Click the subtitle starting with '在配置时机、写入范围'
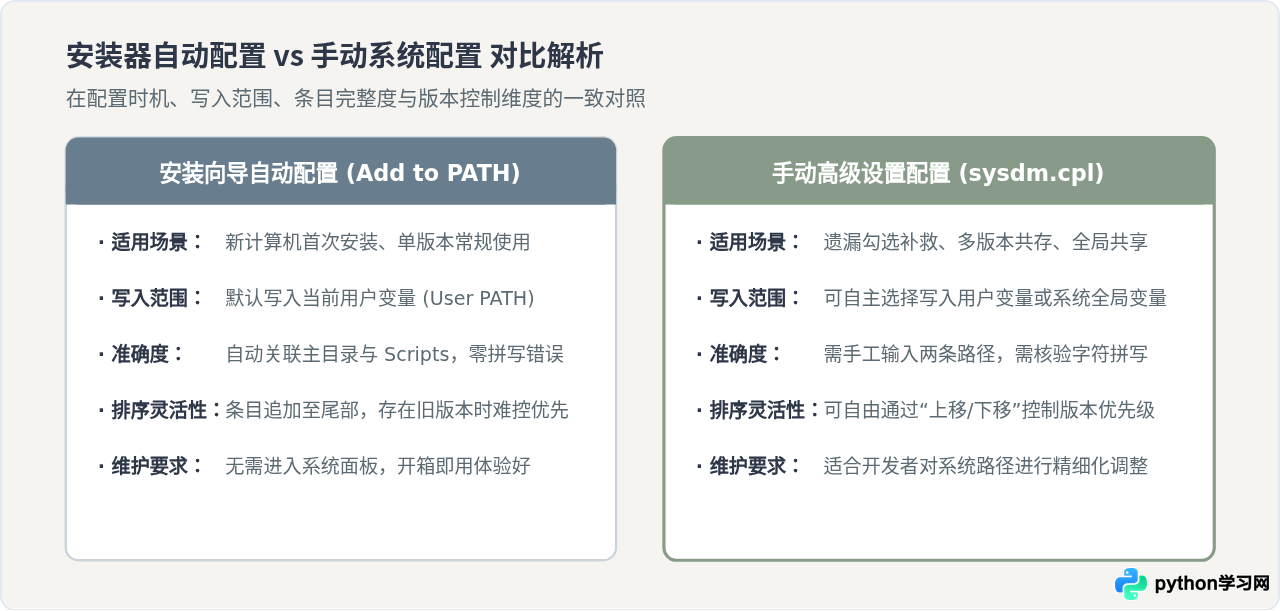This screenshot has height=611, width=1280. pos(355,98)
